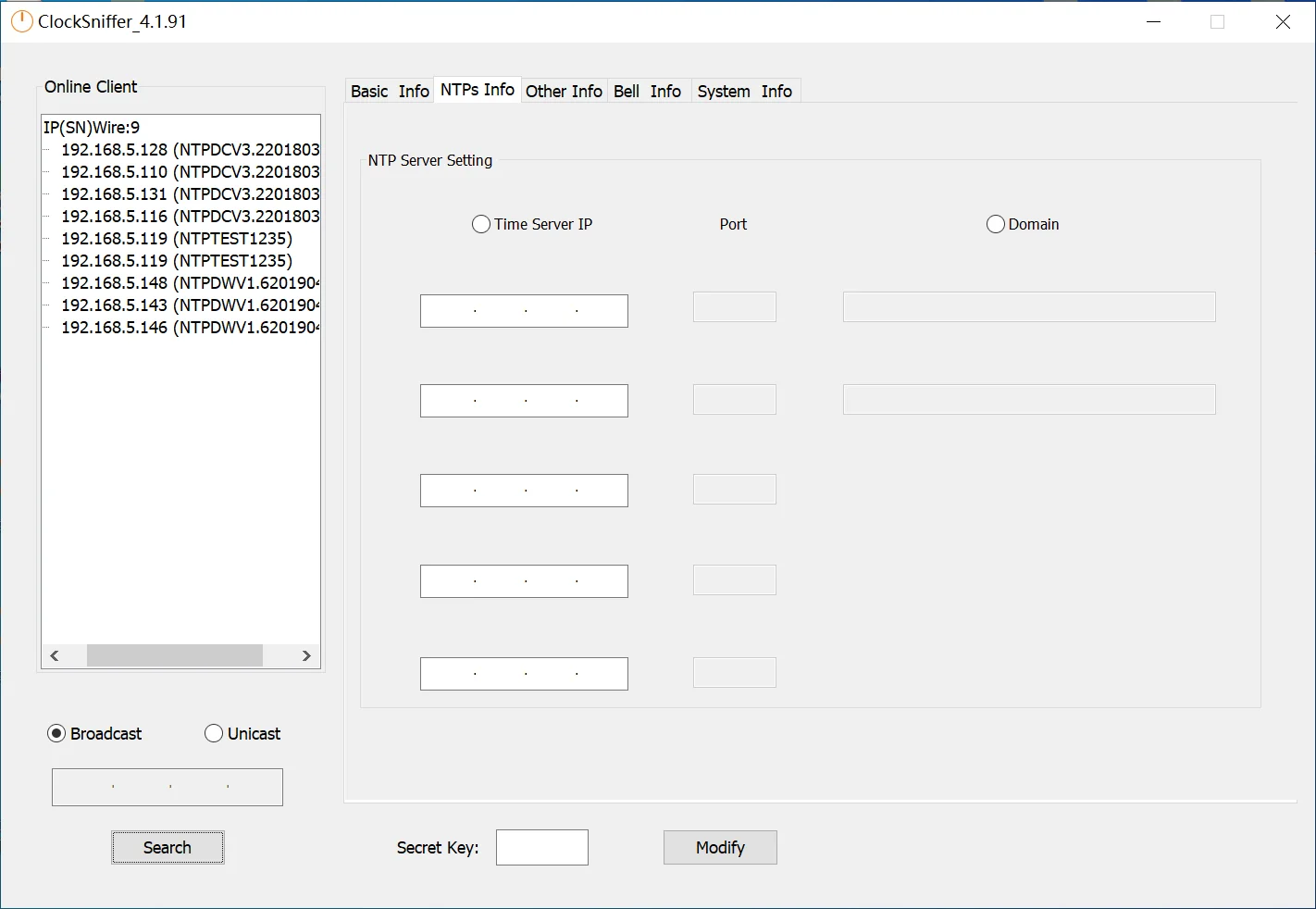Image resolution: width=1316 pixels, height=909 pixels.
Task: Go to the System Info tab
Action: point(744,91)
